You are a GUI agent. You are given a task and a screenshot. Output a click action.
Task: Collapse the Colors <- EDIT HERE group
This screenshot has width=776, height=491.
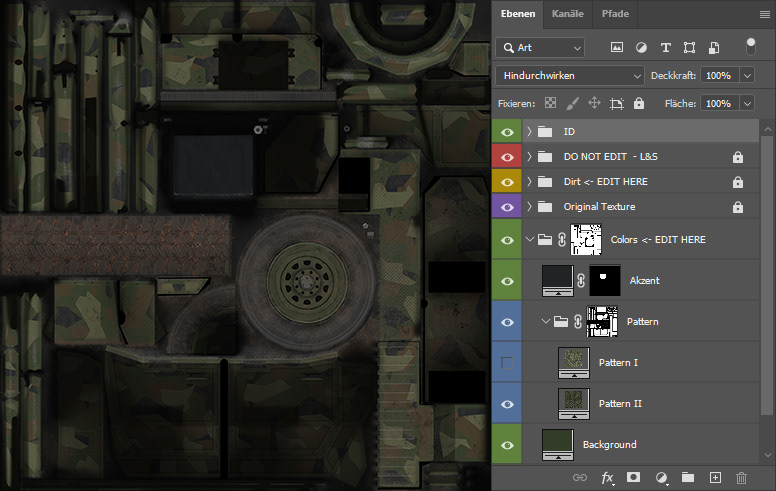(x=530, y=239)
